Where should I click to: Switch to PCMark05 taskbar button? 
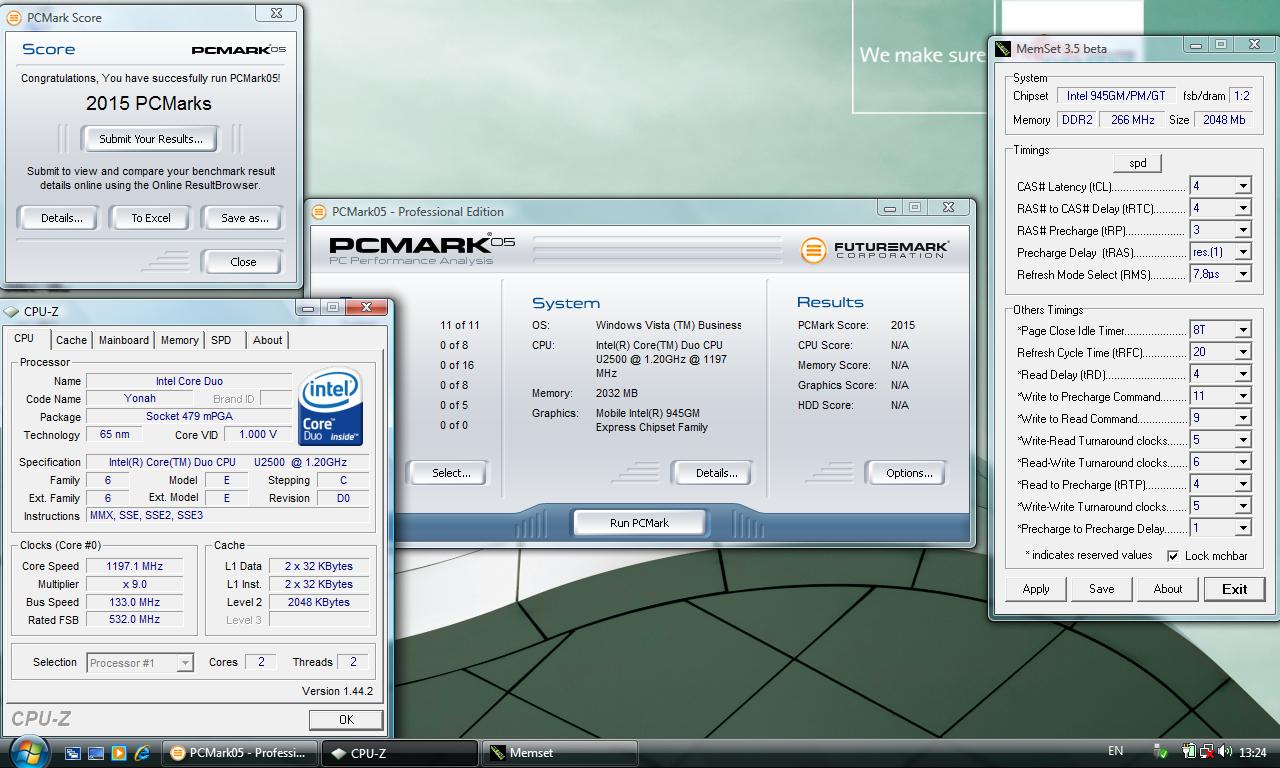(240, 753)
